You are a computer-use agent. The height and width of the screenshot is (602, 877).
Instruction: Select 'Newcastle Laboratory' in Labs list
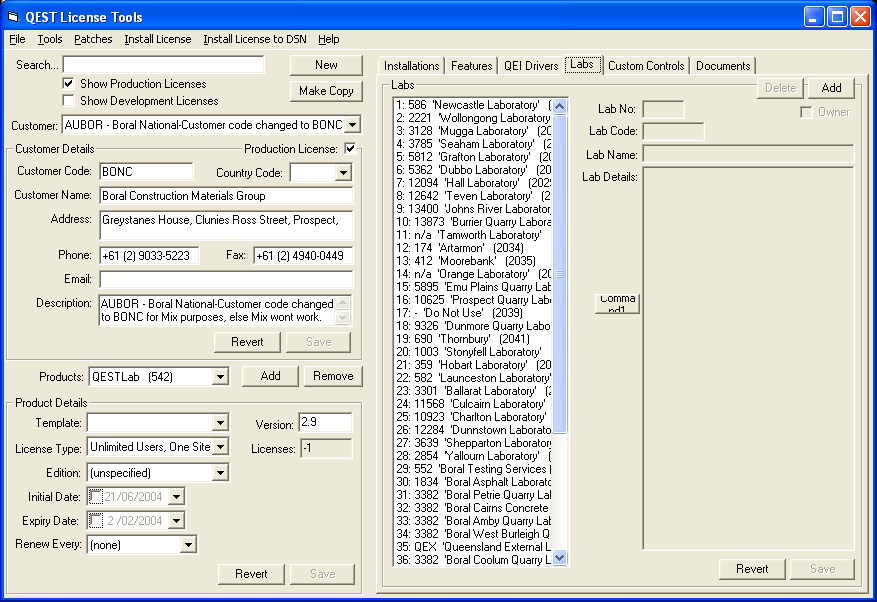point(470,105)
